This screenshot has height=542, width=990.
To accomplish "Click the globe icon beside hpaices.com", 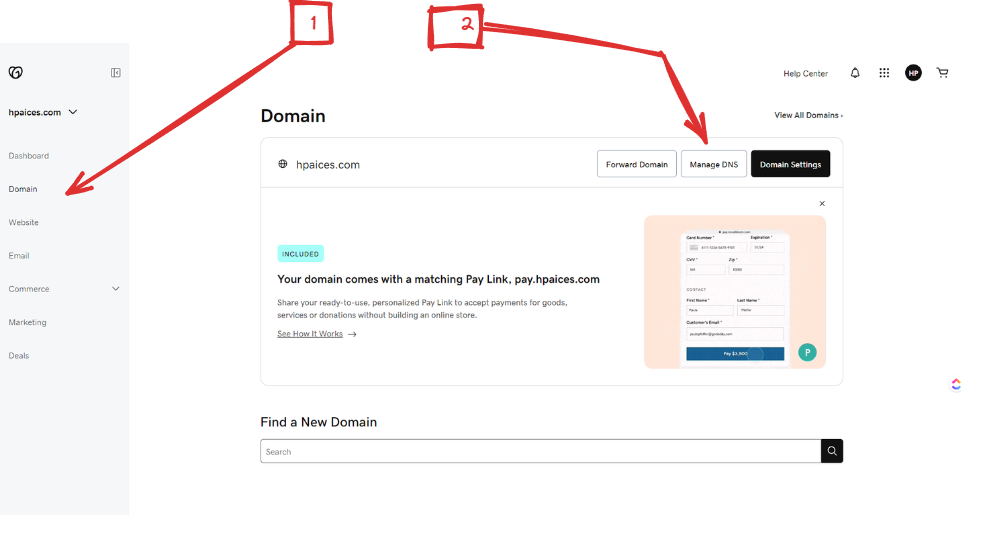I will click(x=283, y=164).
